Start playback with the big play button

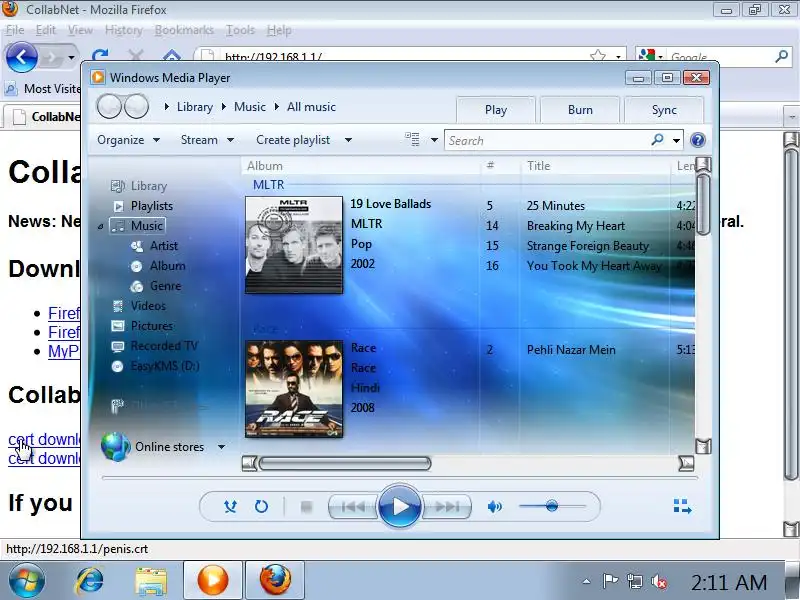coord(400,506)
